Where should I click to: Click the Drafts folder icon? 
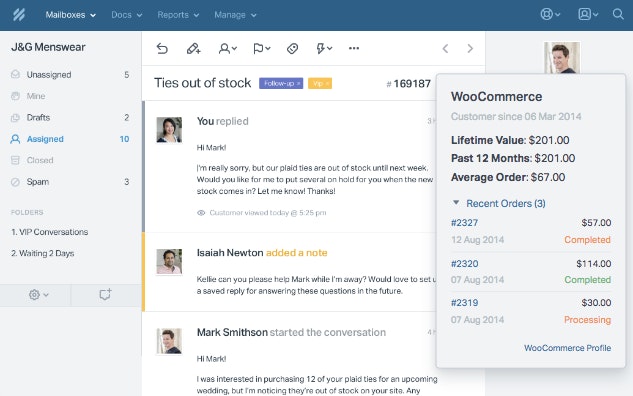[15, 117]
